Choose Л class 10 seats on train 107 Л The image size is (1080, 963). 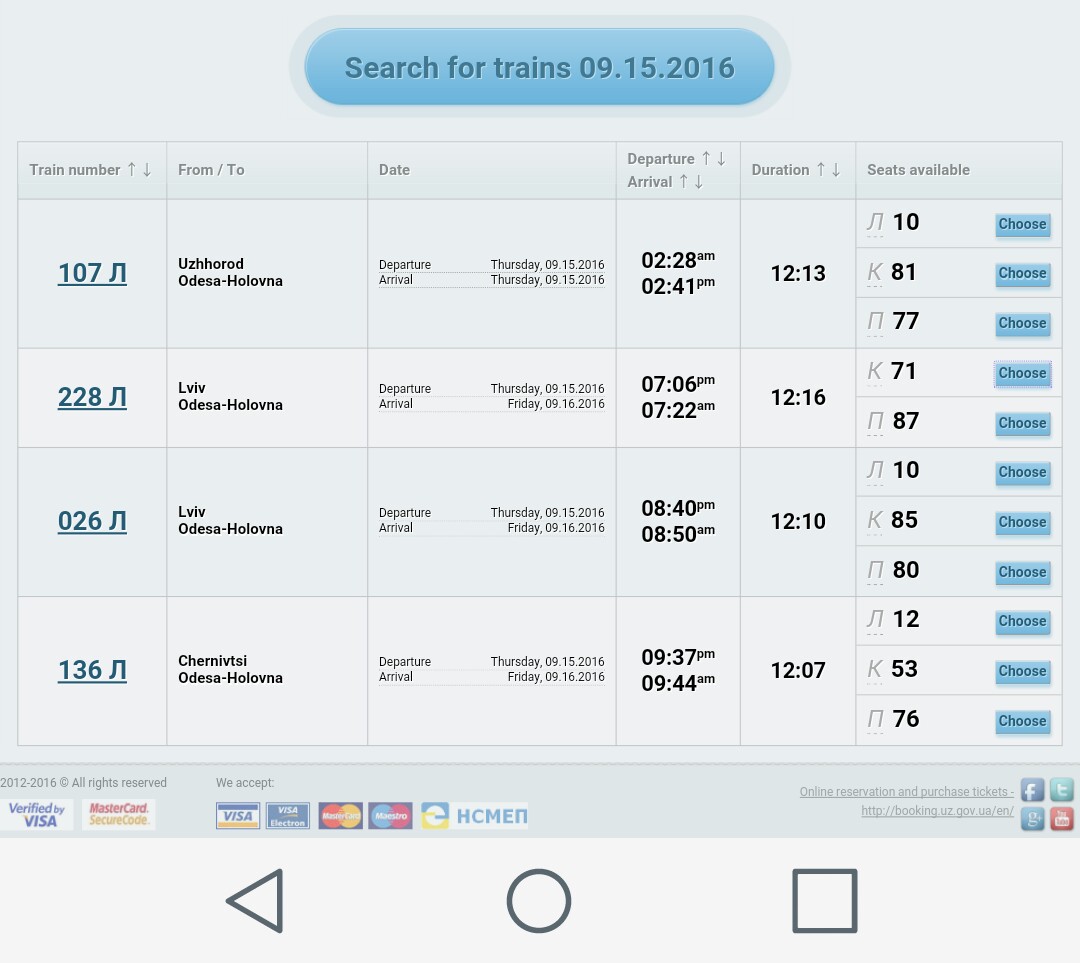[1022, 224]
